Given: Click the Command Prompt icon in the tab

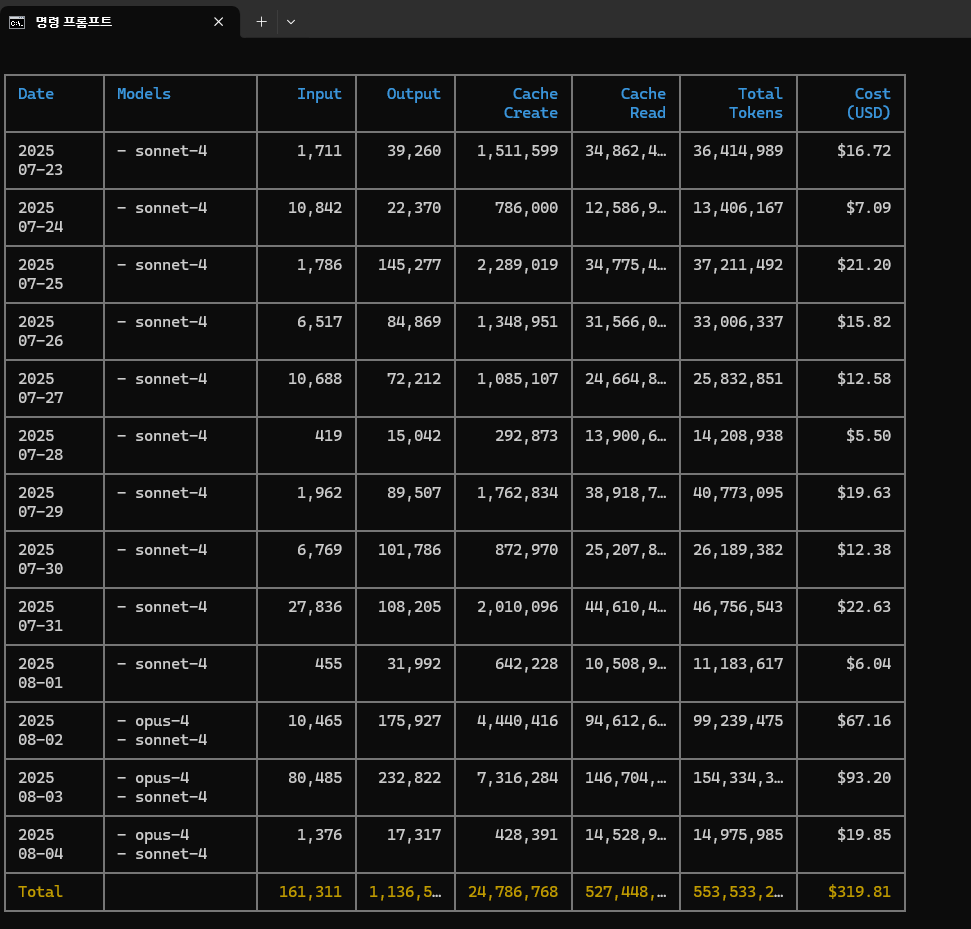Looking at the screenshot, I should 17,22.
